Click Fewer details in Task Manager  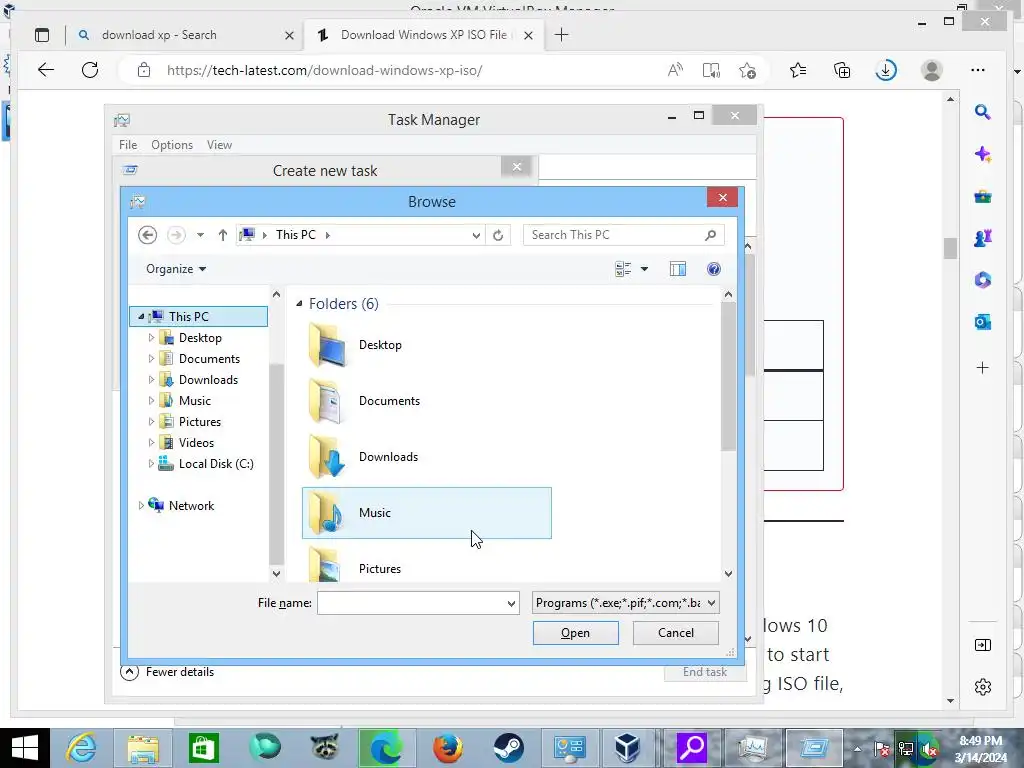pos(167,672)
